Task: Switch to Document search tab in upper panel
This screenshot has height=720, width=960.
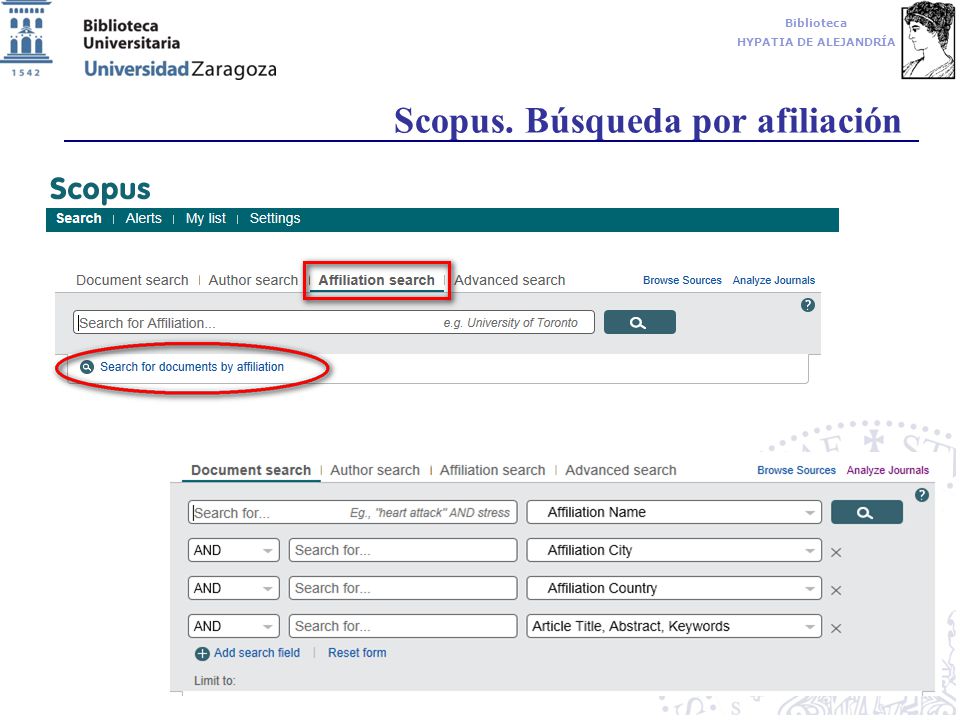Action: point(132,280)
